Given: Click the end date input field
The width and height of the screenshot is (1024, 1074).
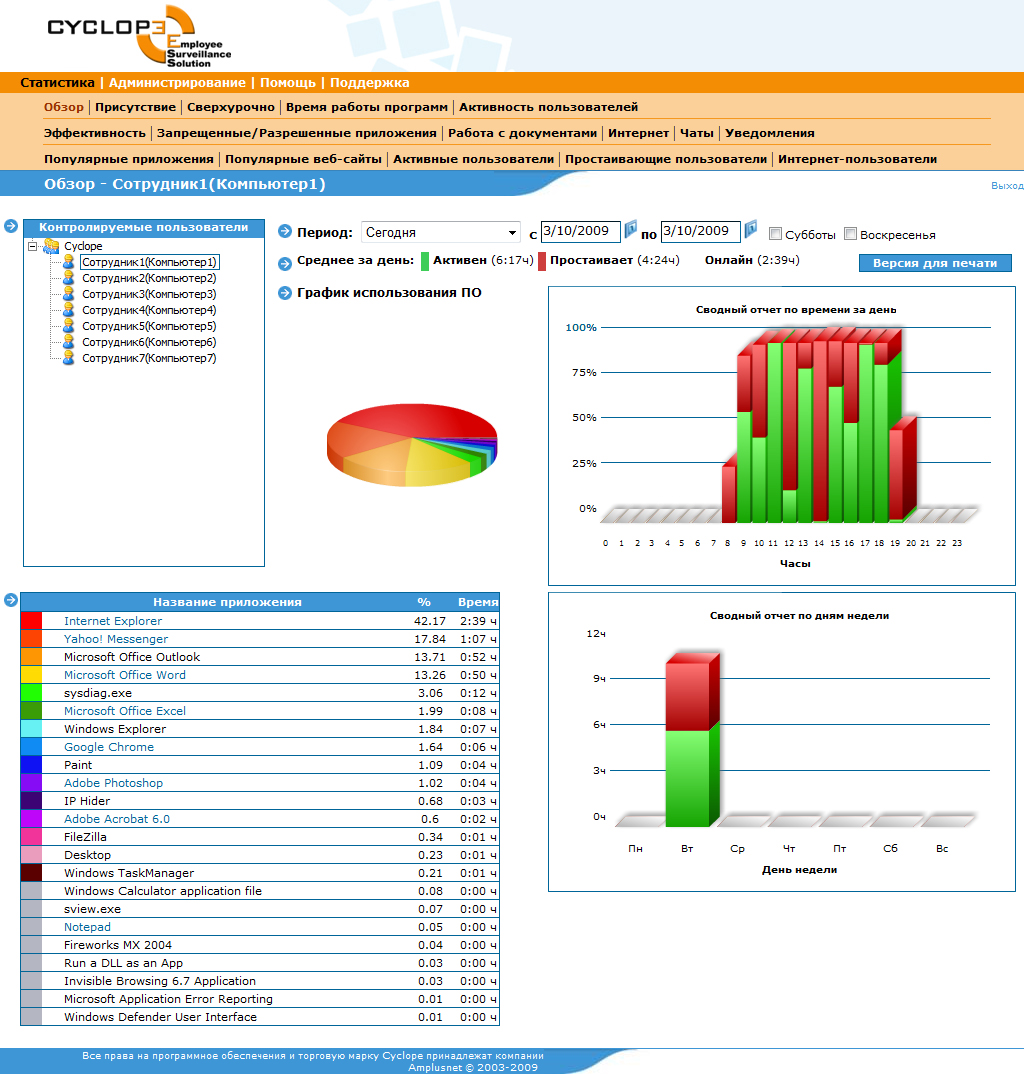Looking at the screenshot, I should click(x=701, y=231).
